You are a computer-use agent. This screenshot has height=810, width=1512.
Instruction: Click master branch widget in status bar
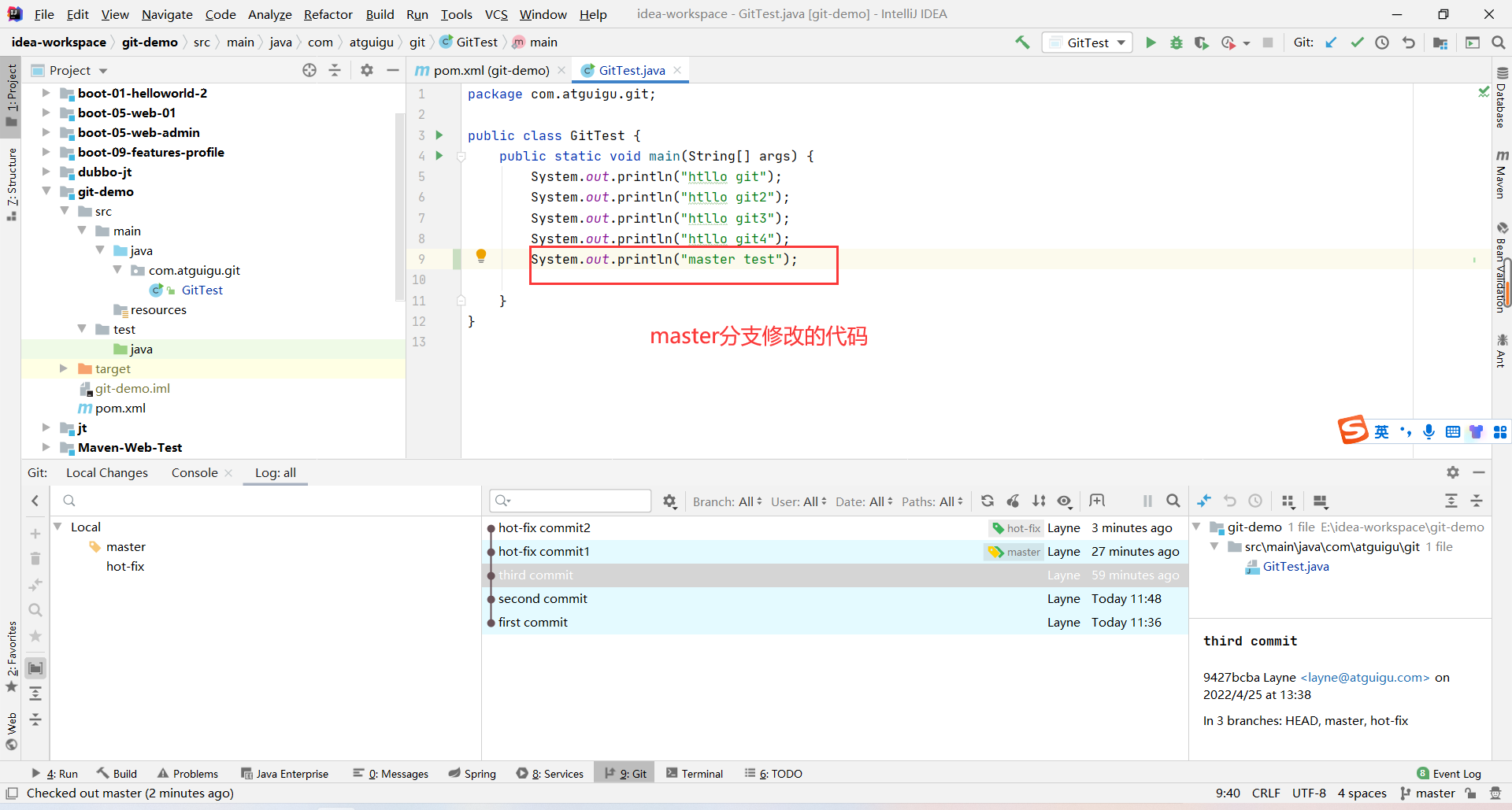click(1428, 793)
